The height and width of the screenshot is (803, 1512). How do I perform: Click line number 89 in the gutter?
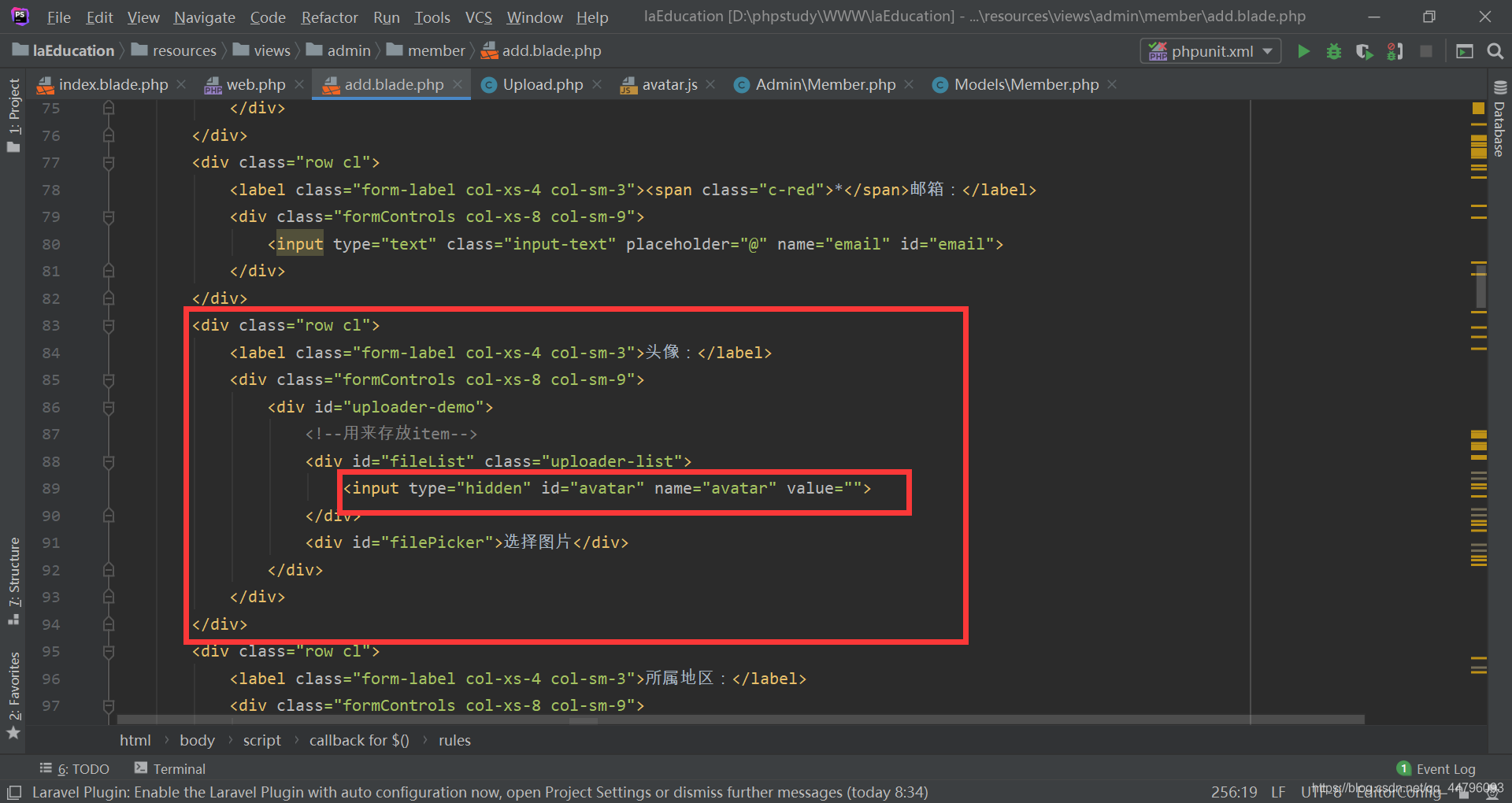click(51, 489)
